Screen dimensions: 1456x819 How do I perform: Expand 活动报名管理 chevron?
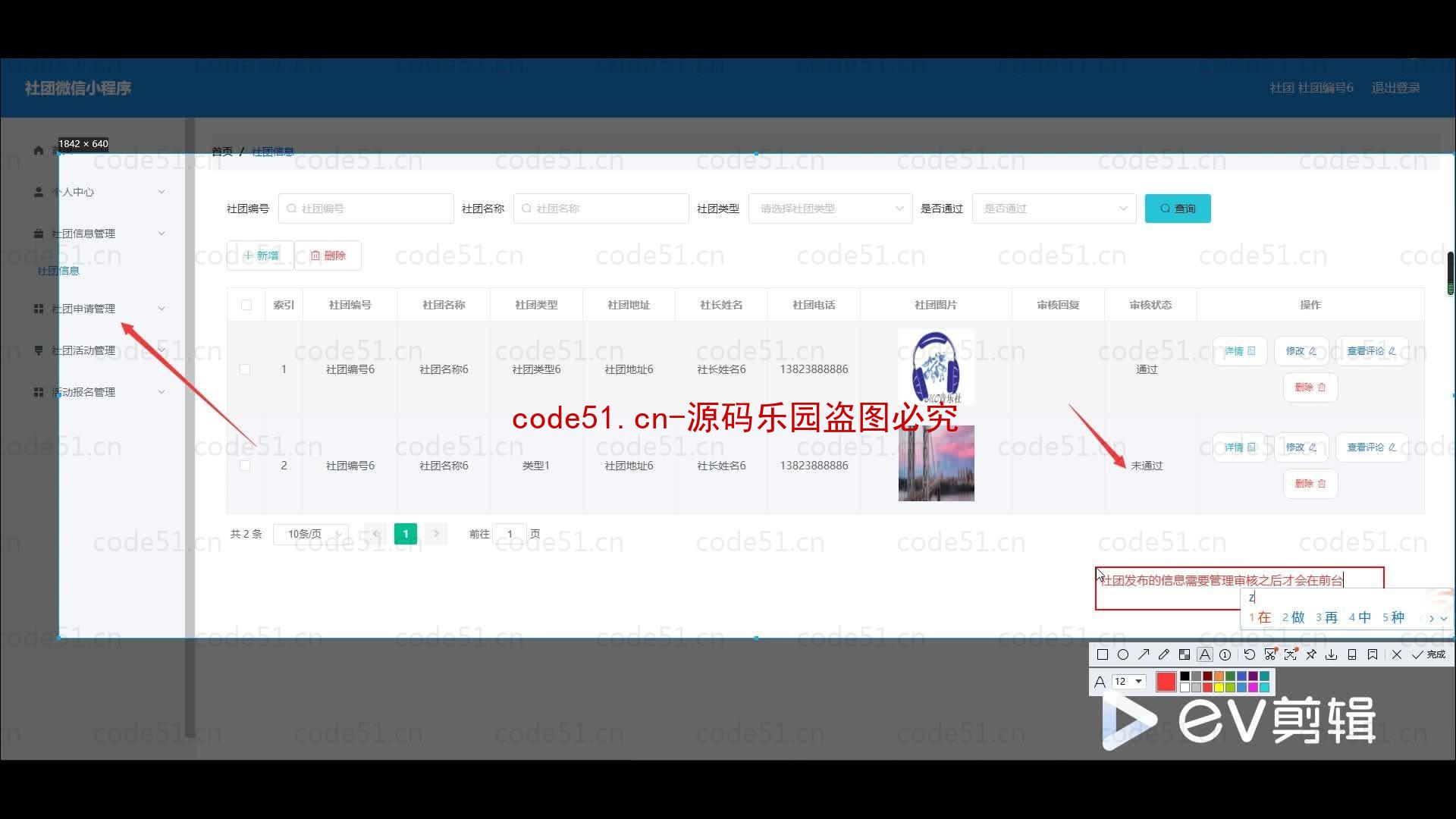pyautogui.click(x=162, y=392)
